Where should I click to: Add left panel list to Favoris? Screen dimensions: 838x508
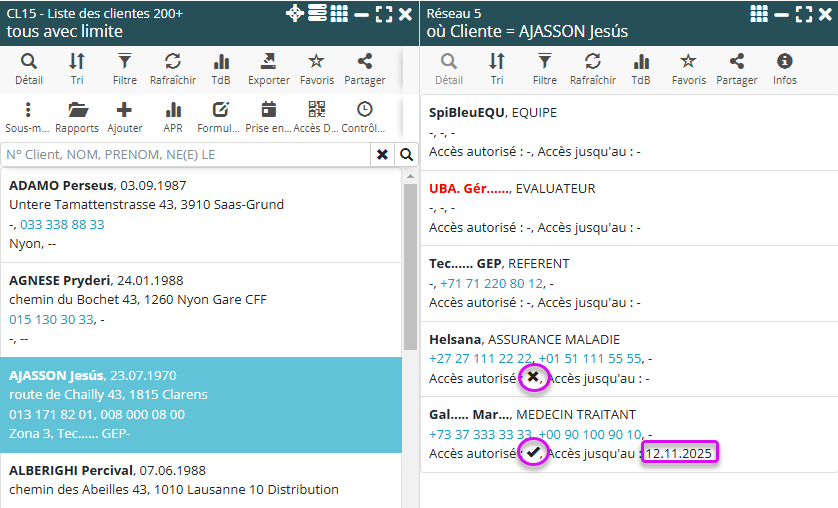point(316,69)
